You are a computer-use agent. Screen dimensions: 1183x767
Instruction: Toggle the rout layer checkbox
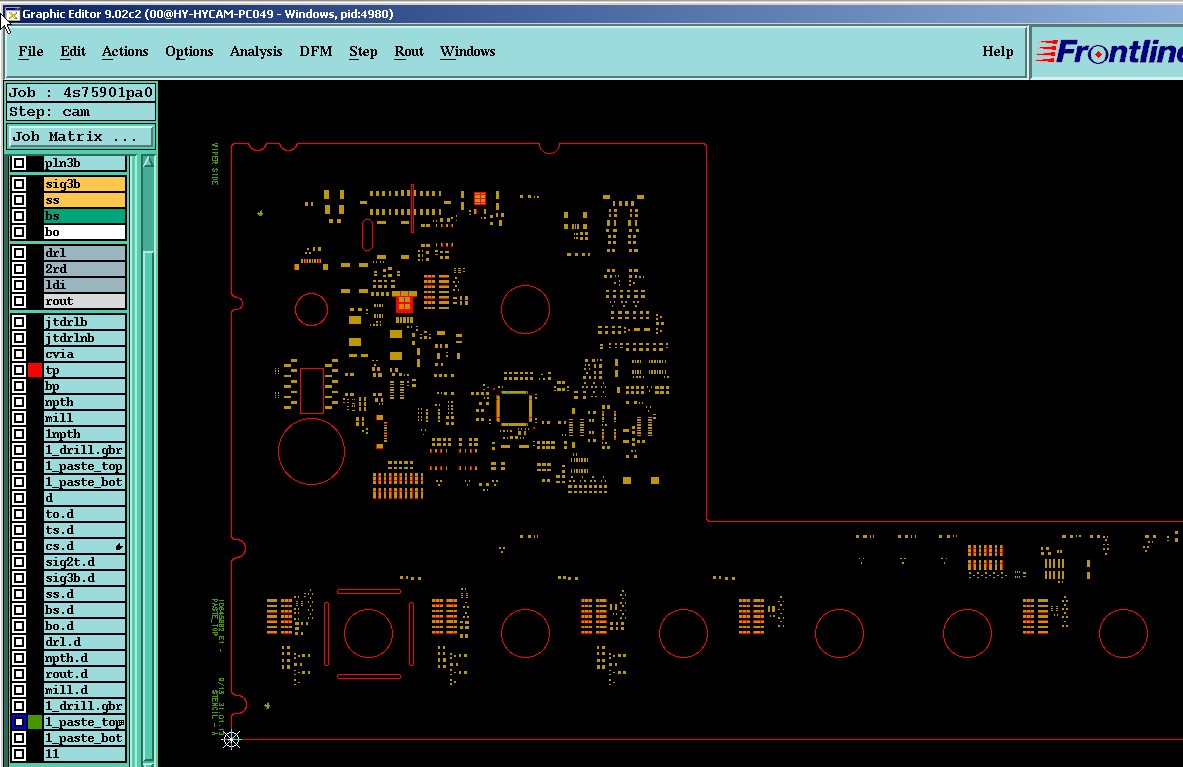pyautogui.click(x=20, y=301)
